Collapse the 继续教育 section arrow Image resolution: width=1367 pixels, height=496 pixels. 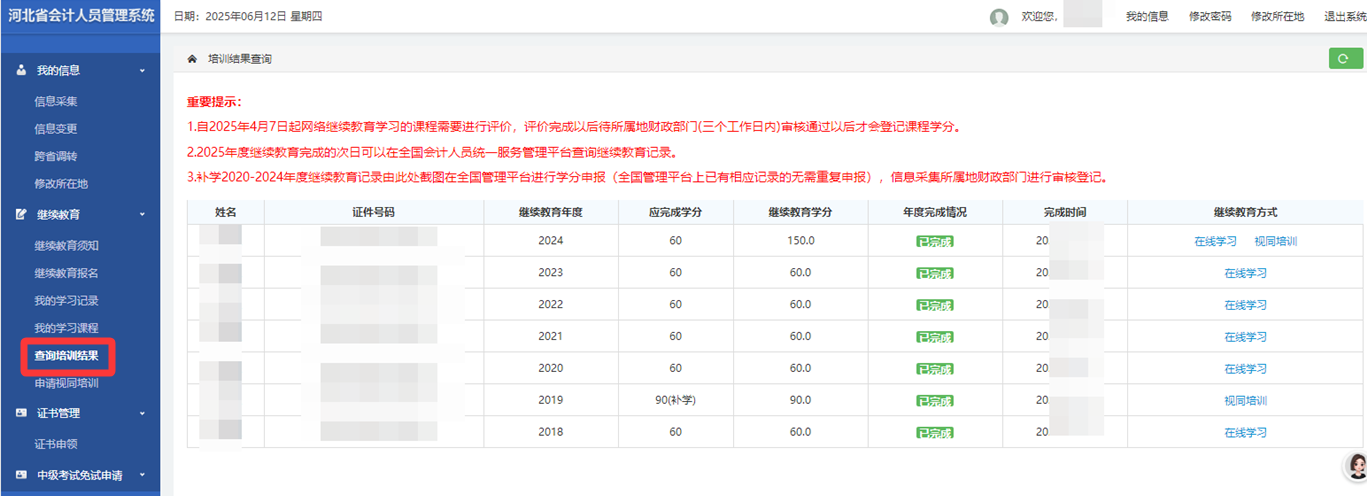tap(142, 215)
